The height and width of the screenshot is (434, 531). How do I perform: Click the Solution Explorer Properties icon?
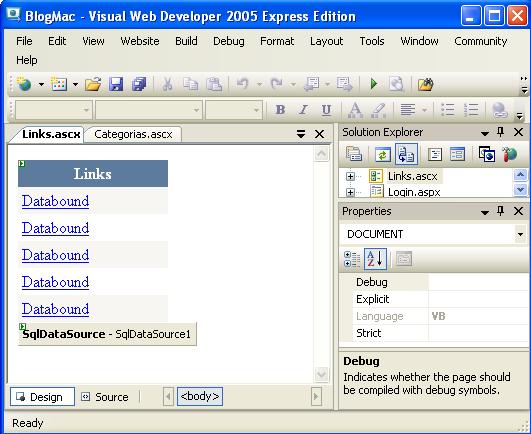pyautogui.click(x=354, y=155)
